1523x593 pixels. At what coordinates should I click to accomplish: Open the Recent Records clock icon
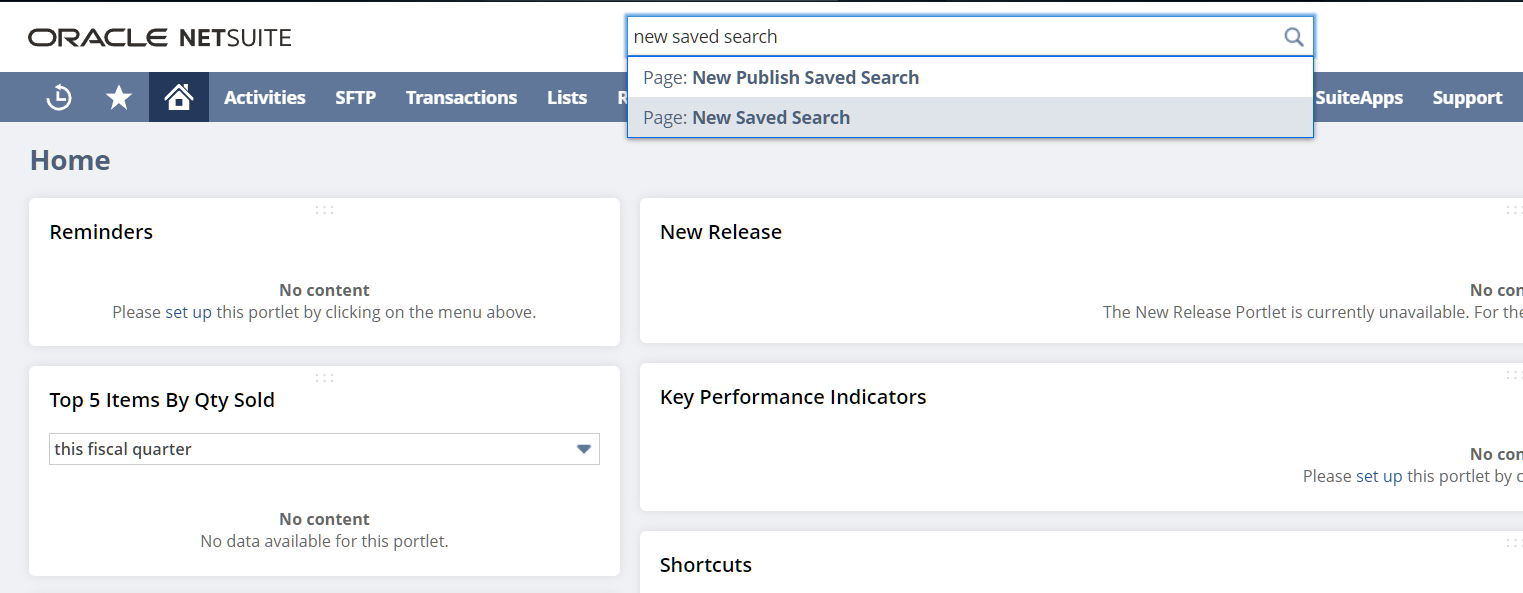coord(59,97)
